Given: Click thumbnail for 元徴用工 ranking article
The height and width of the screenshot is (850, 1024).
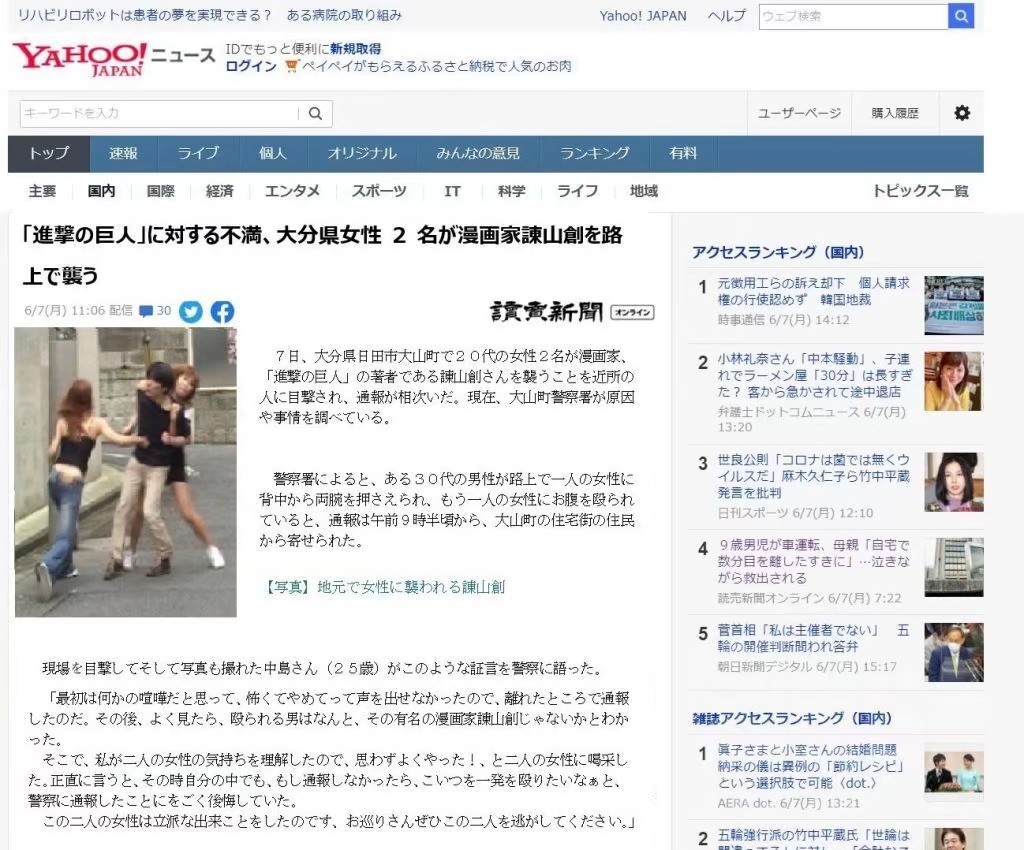Looking at the screenshot, I should (953, 305).
